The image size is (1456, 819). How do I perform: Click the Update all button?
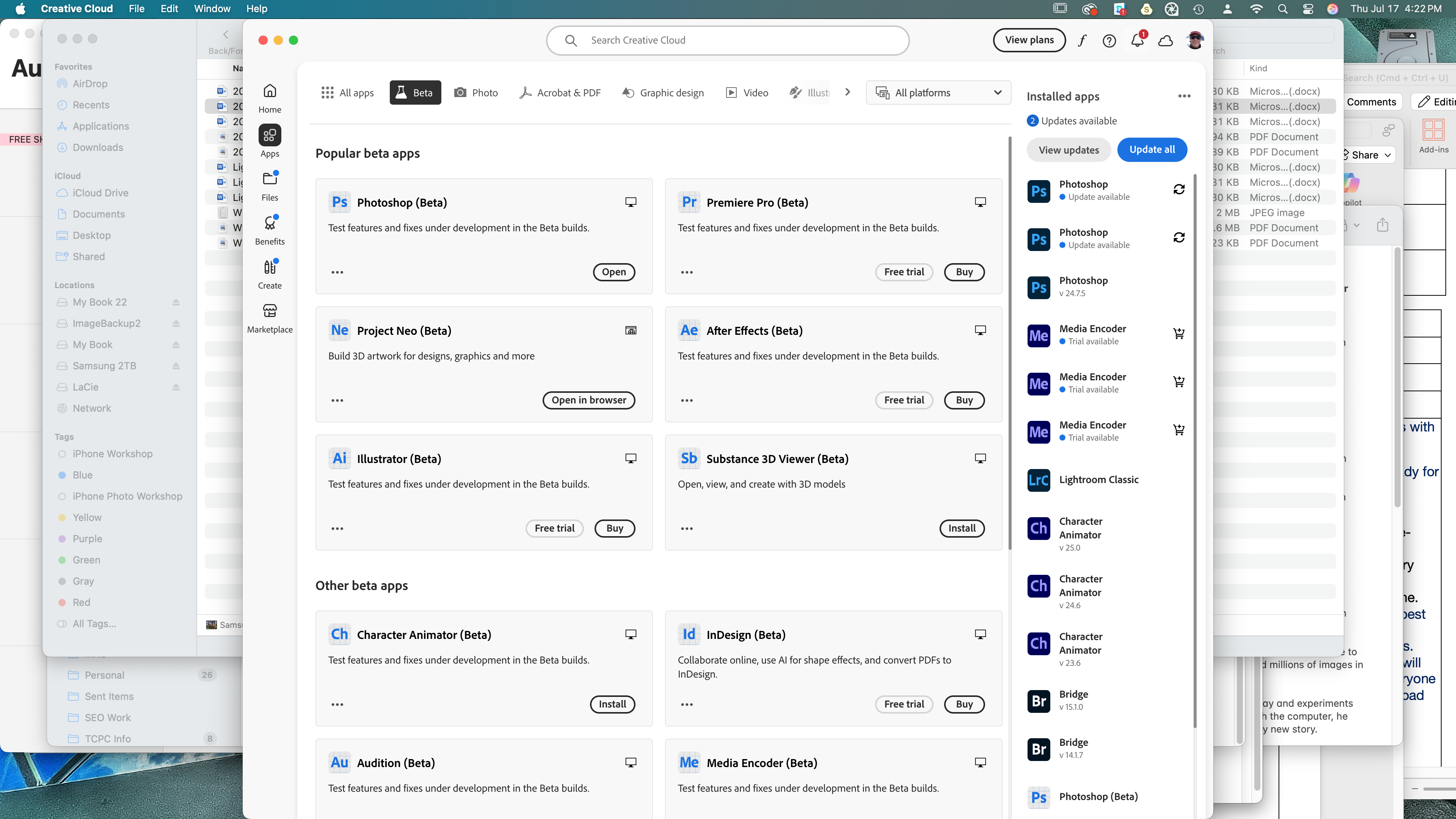click(x=1152, y=150)
